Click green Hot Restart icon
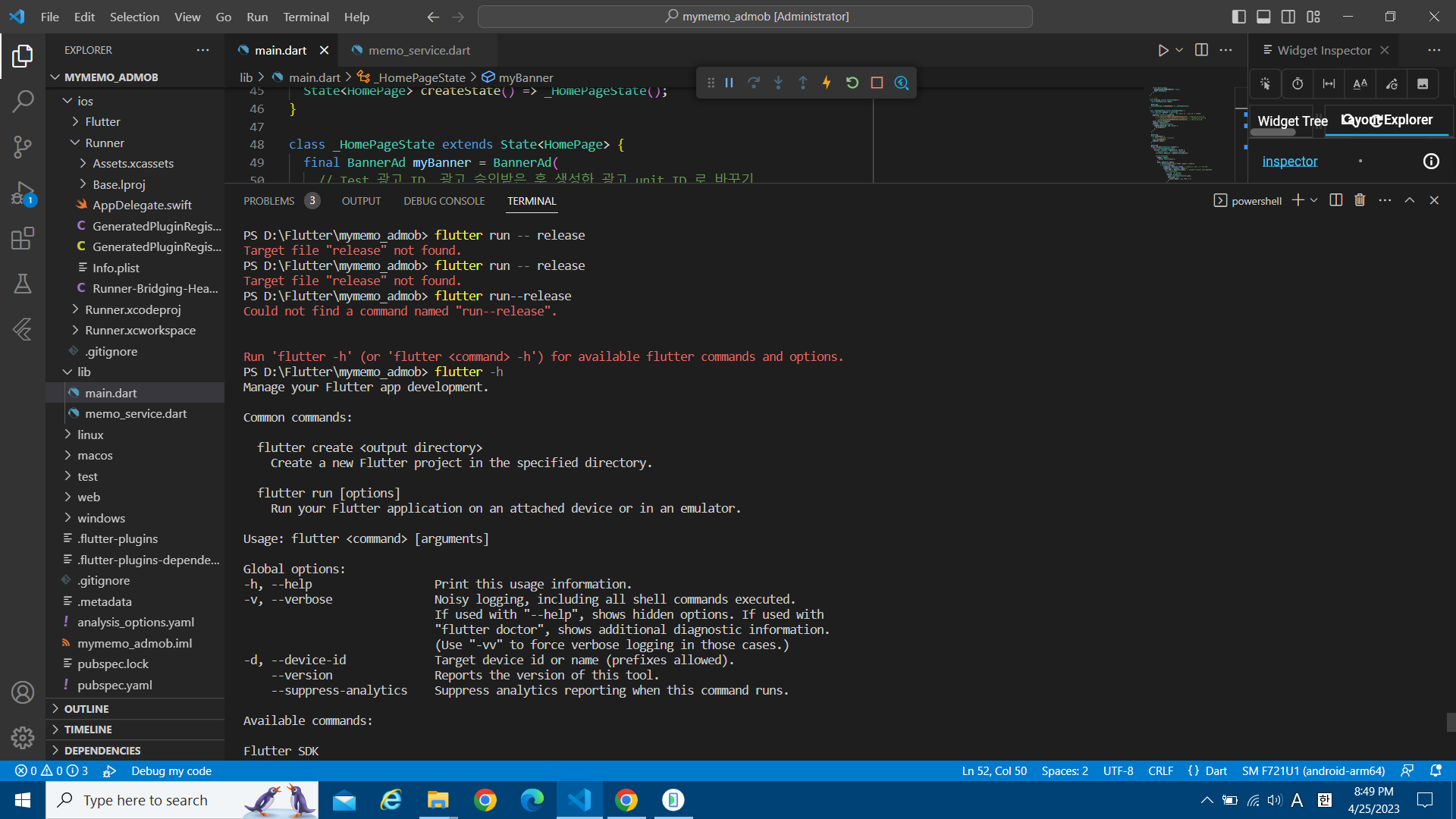Image resolution: width=1456 pixels, height=819 pixels. (852, 83)
